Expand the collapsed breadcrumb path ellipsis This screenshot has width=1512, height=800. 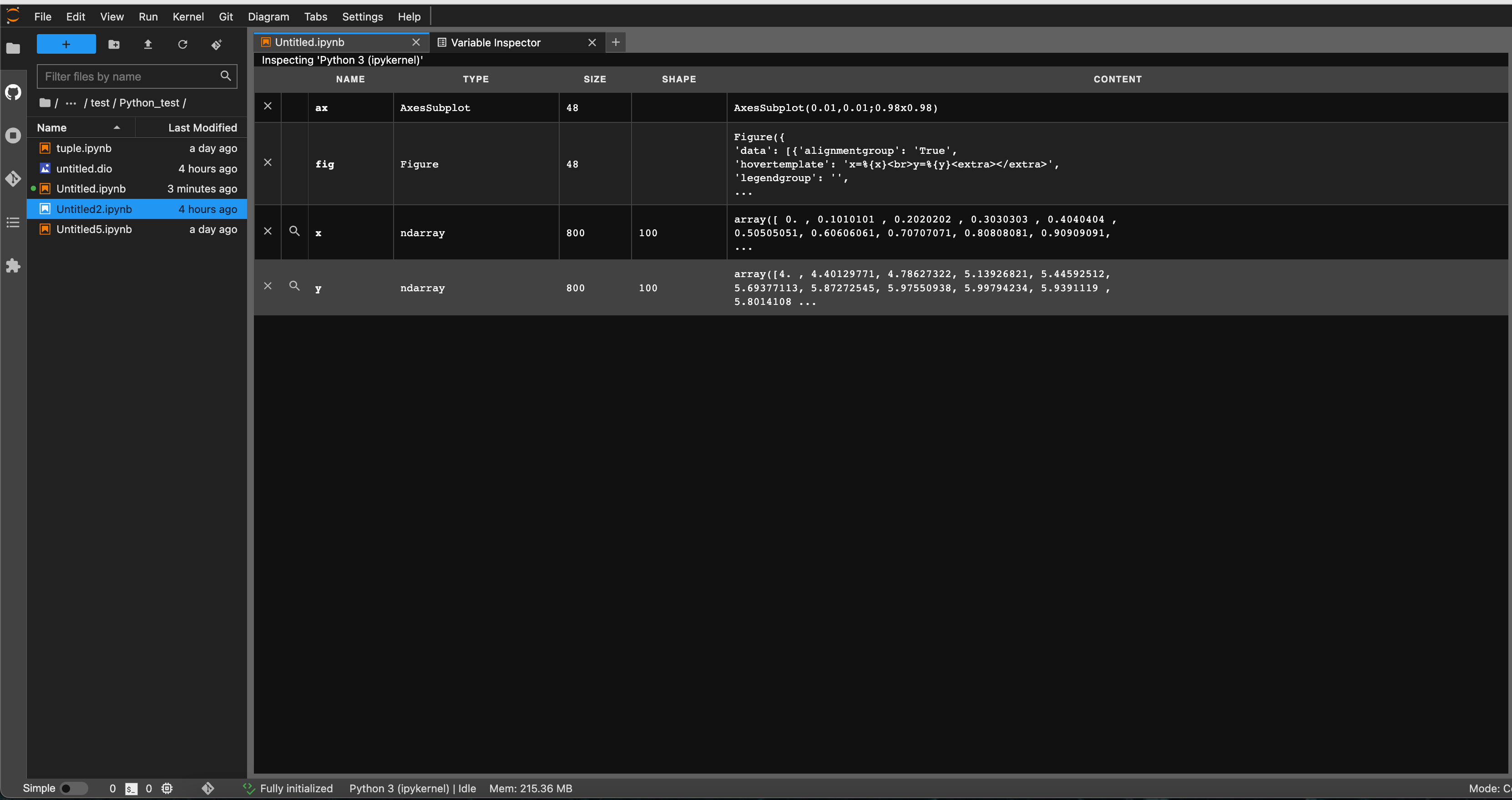[71, 103]
